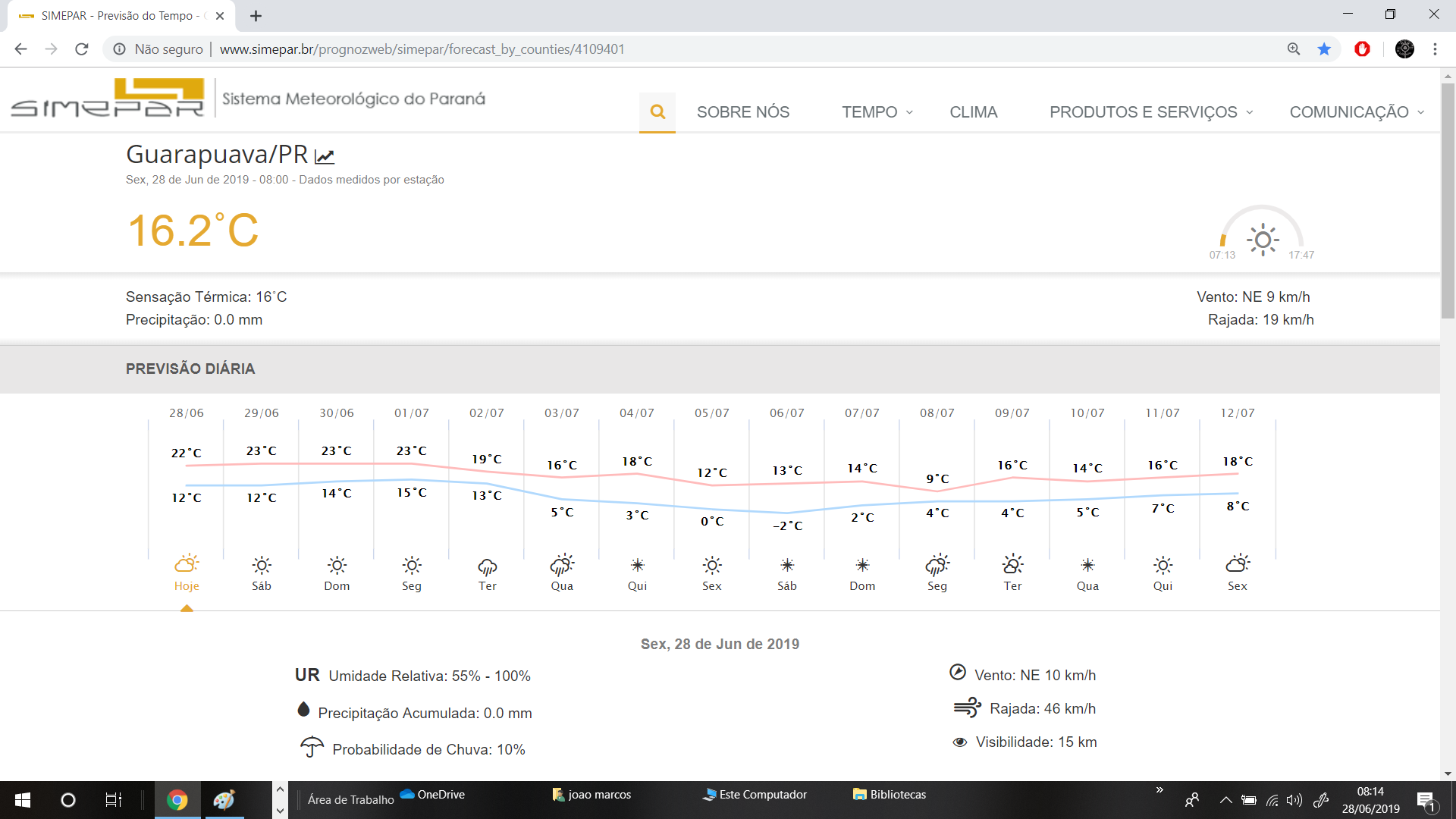Select the sunny icon for Sáb 29/06
Viewport: 1456px width, 819px height.
coord(262,566)
